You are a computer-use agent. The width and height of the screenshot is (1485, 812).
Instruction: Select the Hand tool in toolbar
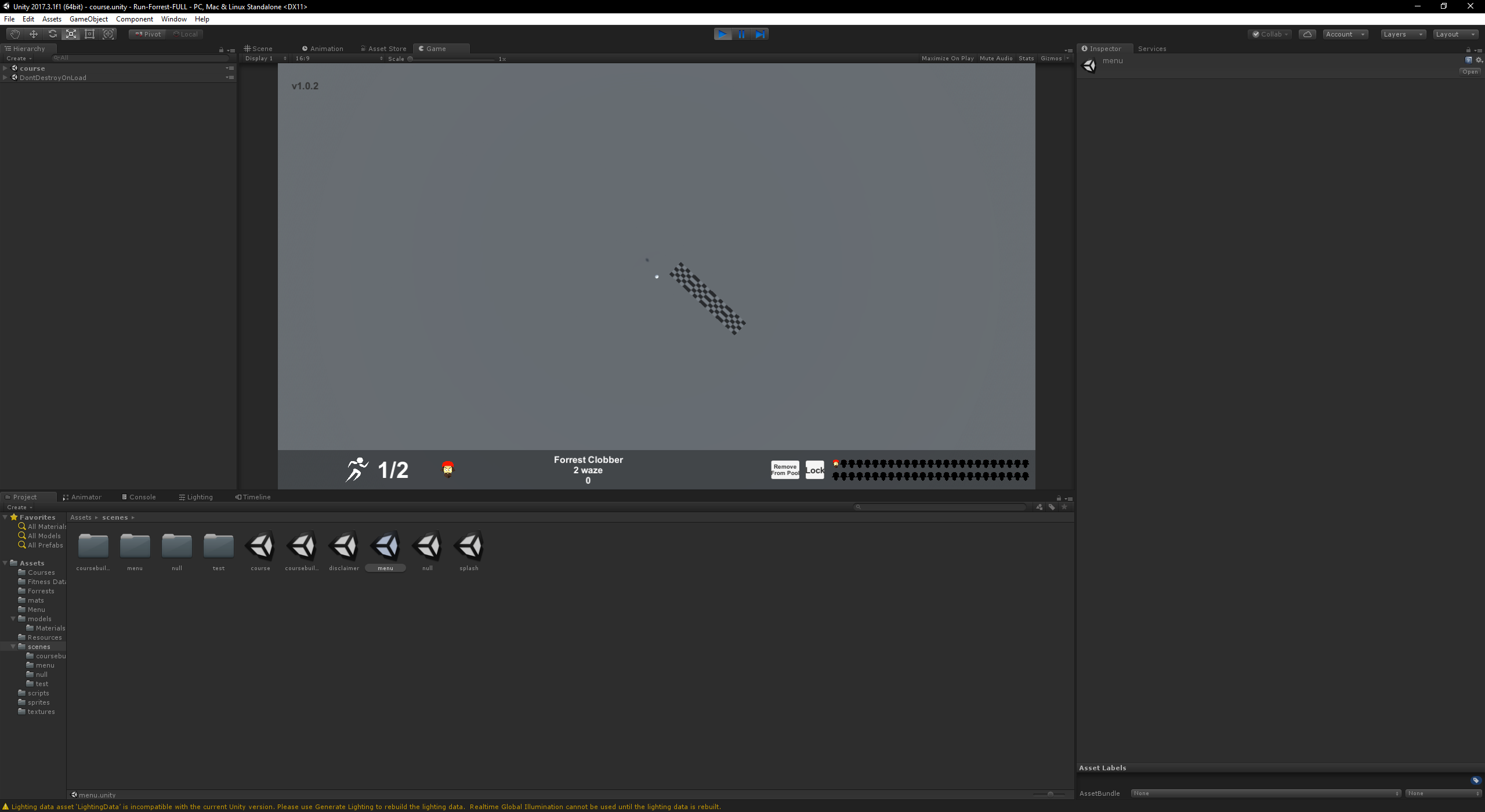tap(15, 34)
